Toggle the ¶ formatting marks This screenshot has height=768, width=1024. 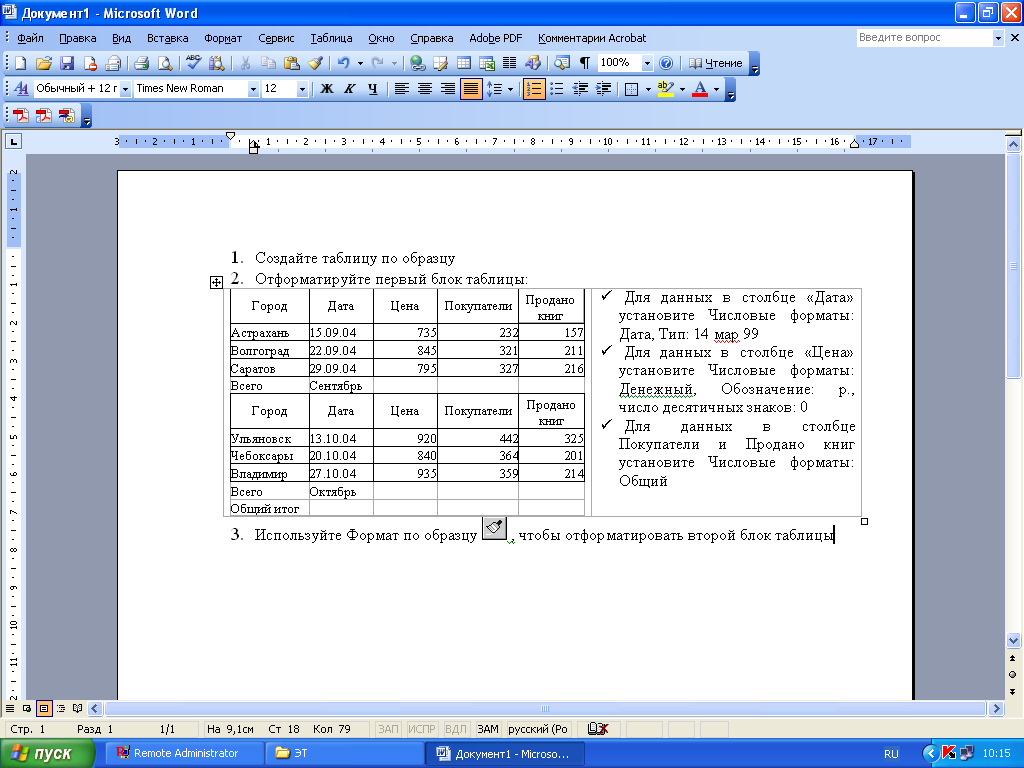click(x=584, y=63)
